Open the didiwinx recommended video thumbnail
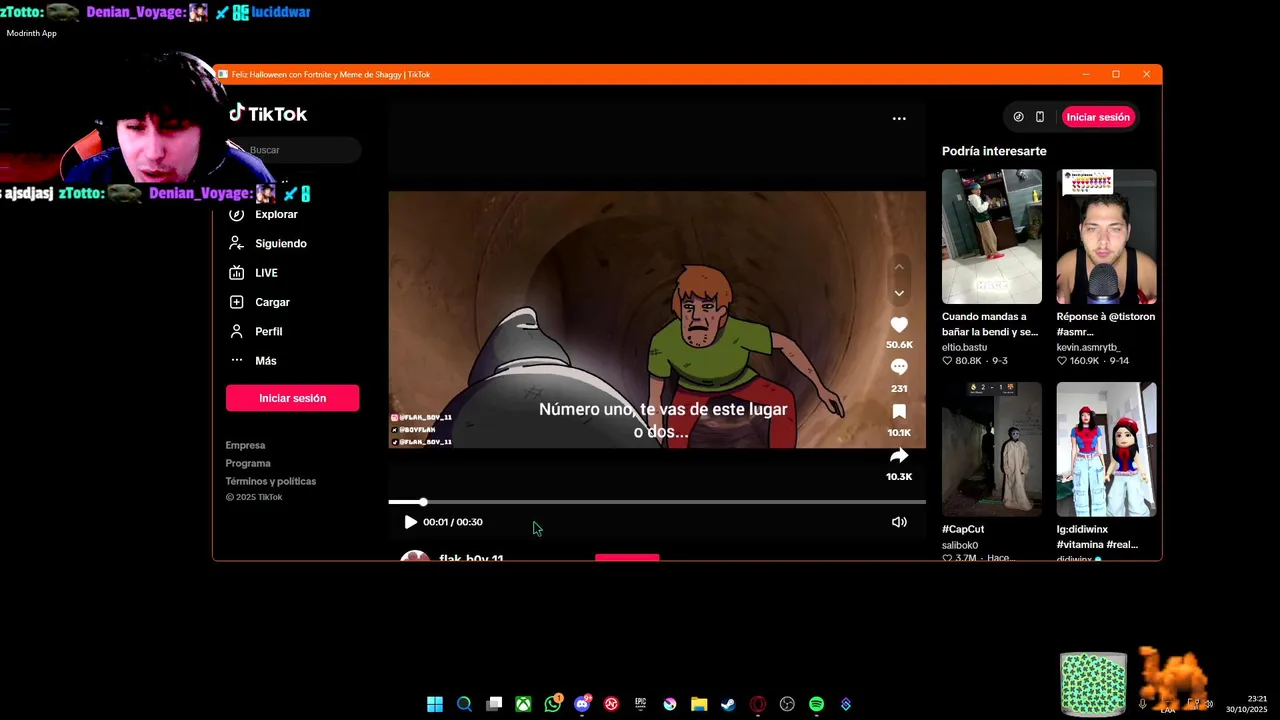Screen dimensions: 1280x720 click(1106, 449)
